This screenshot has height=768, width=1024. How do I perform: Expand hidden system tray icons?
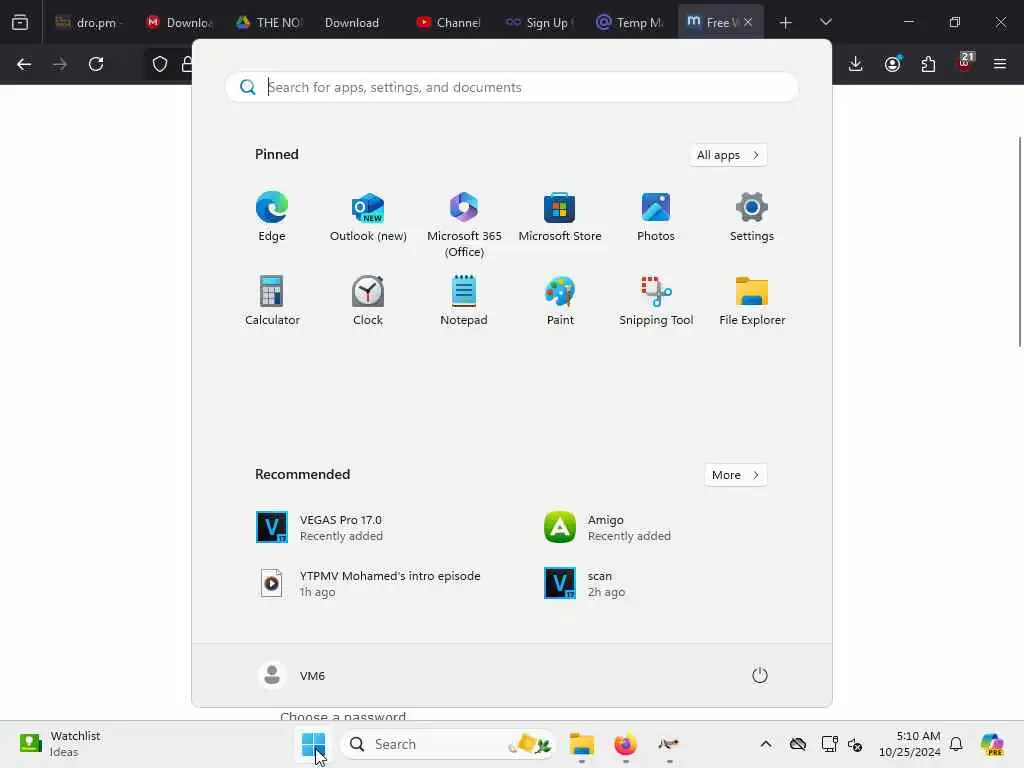click(x=765, y=744)
